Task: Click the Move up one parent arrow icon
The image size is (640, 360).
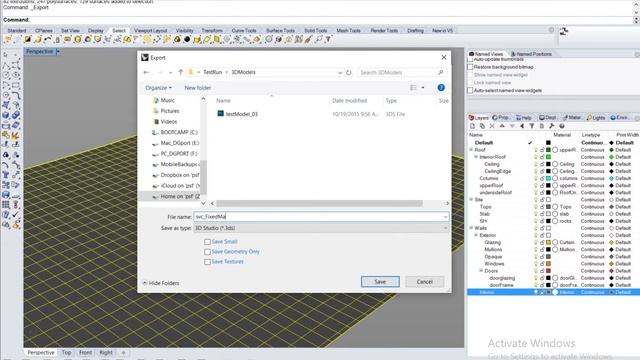Action: click(x=522, y=126)
